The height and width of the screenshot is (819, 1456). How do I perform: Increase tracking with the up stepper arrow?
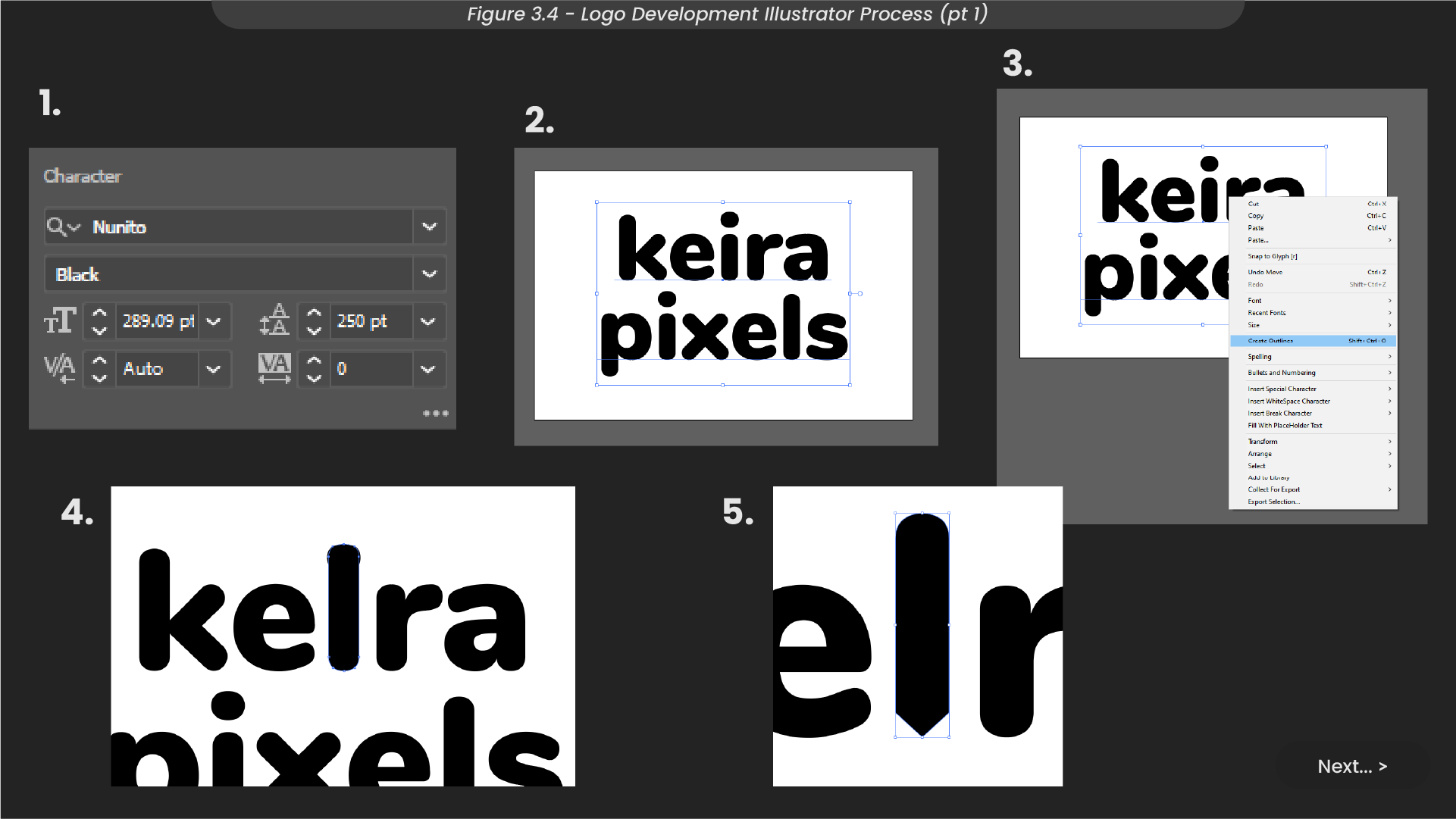[x=314, y=361]
